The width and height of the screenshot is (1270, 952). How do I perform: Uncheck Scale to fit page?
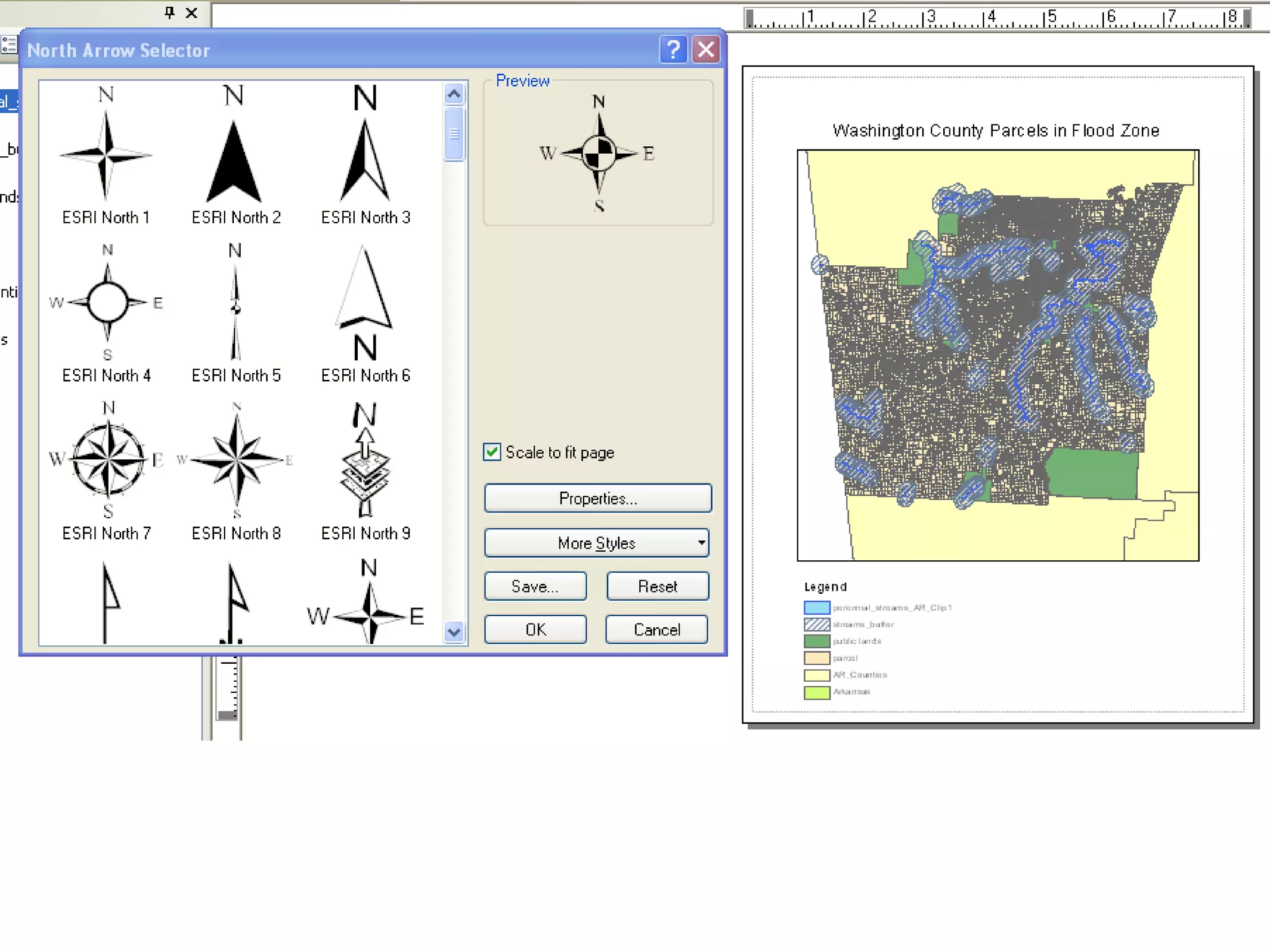(492, 452)
